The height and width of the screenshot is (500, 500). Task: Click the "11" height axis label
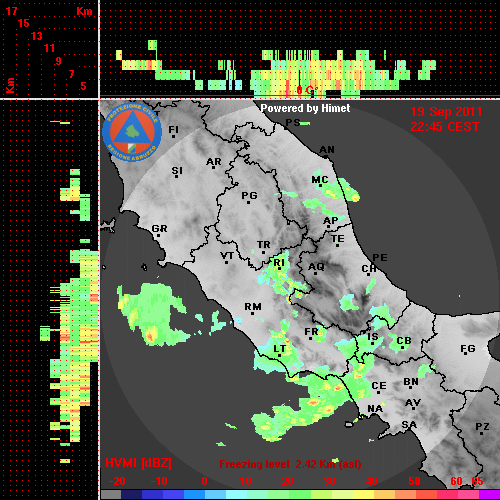tap(49, 48)
